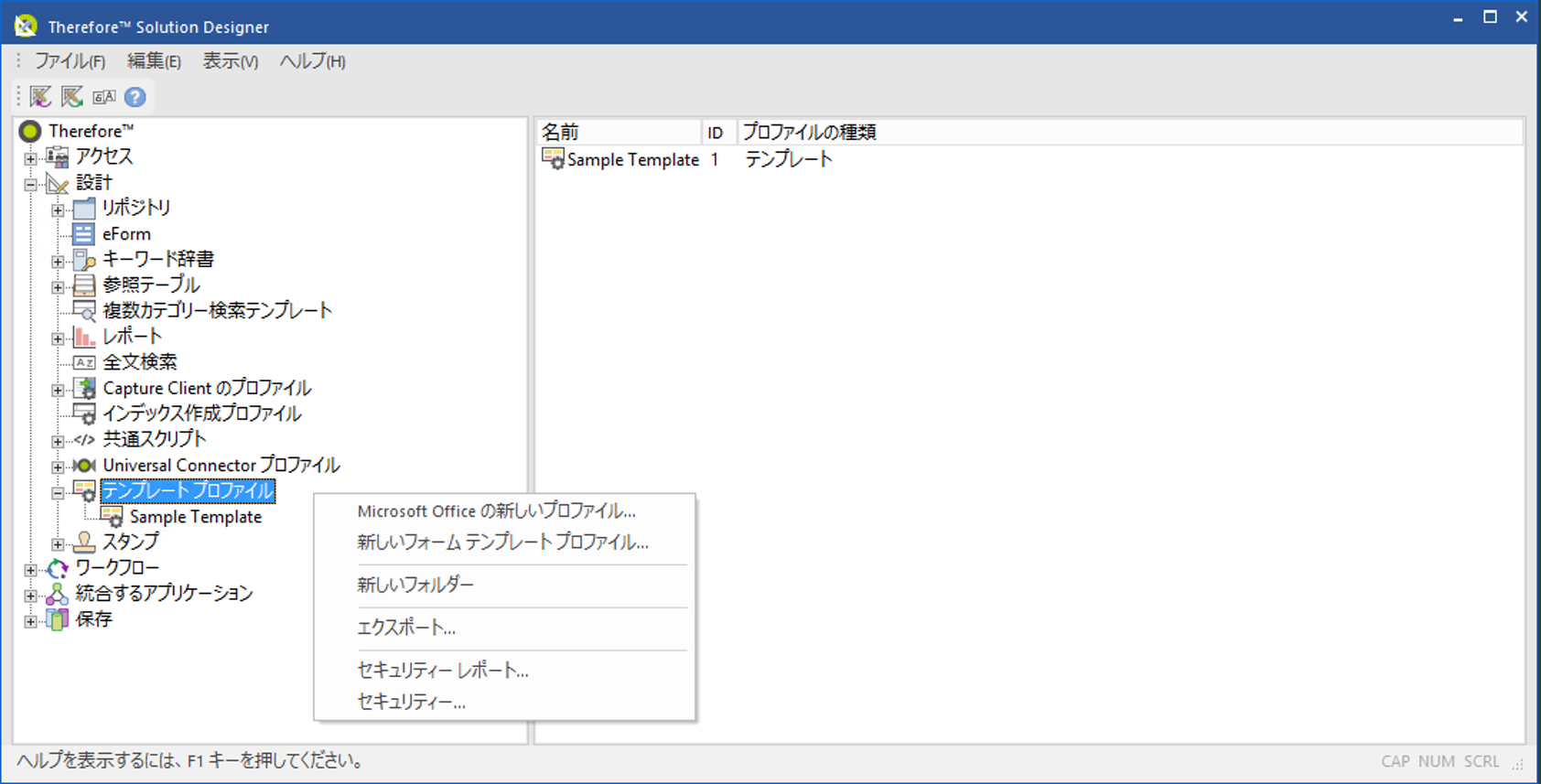Click the Capture Client のプロファイル icon
This screenshot has width=1541, height=784.
84,389
